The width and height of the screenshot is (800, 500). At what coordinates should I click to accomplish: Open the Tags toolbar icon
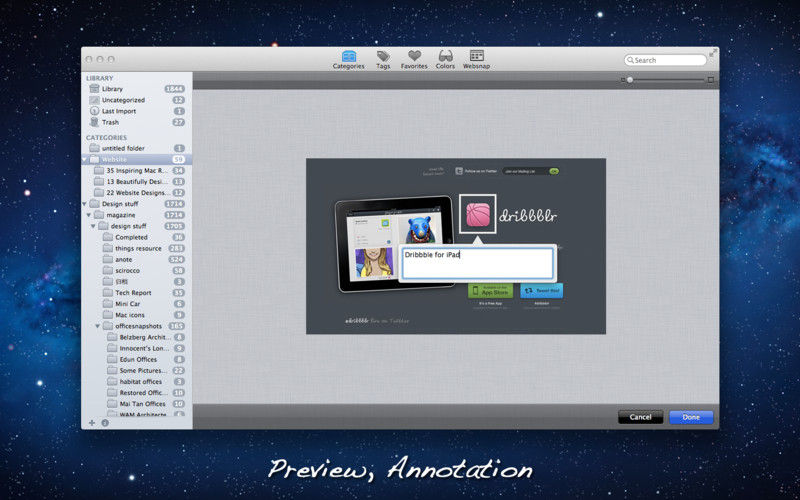(x=383, y=58)
